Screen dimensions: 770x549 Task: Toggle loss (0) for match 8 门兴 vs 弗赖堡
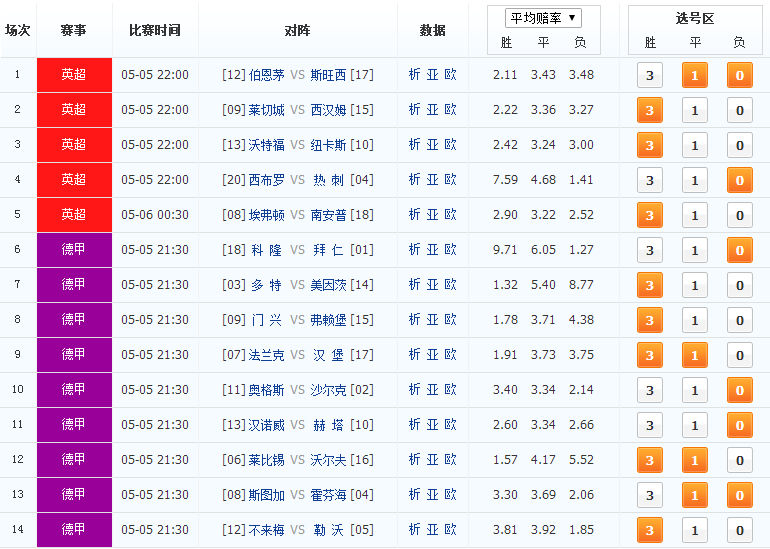pyautogui.click(x=740, y=320)
